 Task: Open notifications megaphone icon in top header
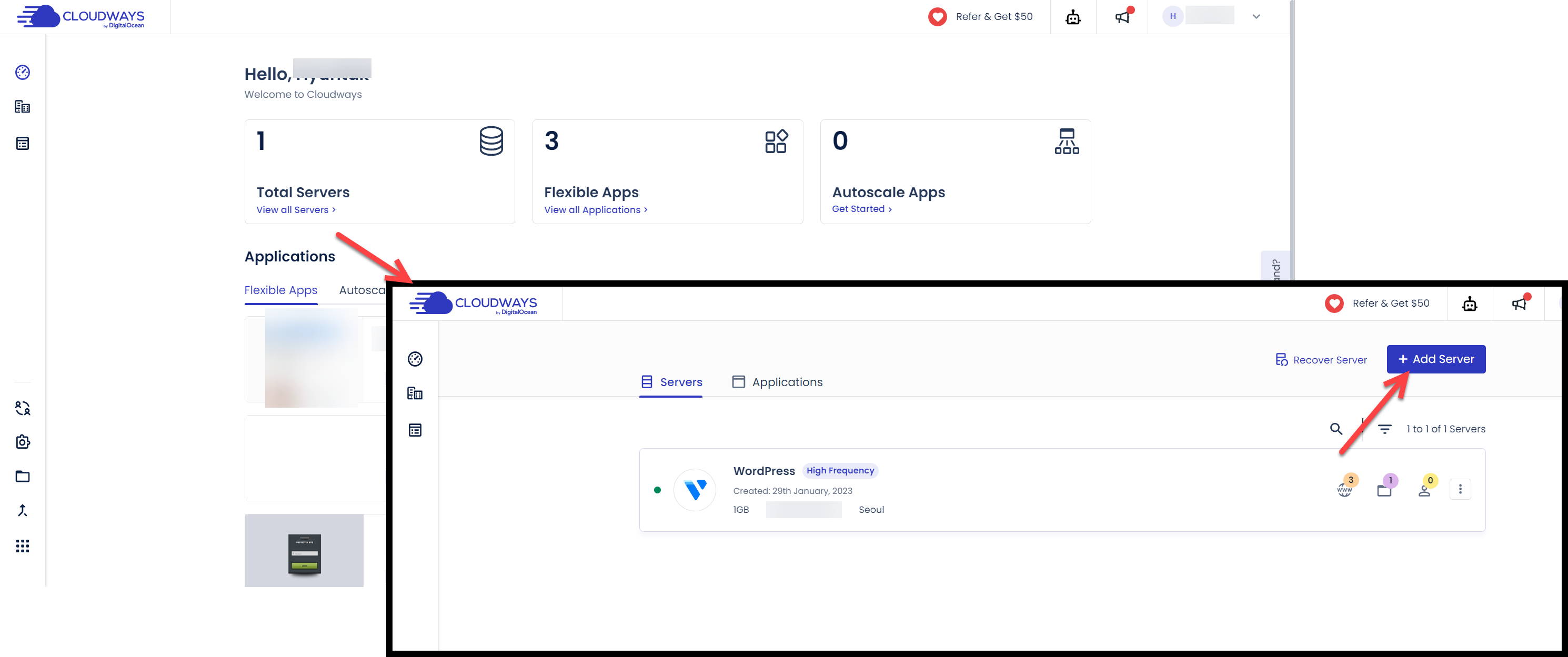tap(1122, 17)
